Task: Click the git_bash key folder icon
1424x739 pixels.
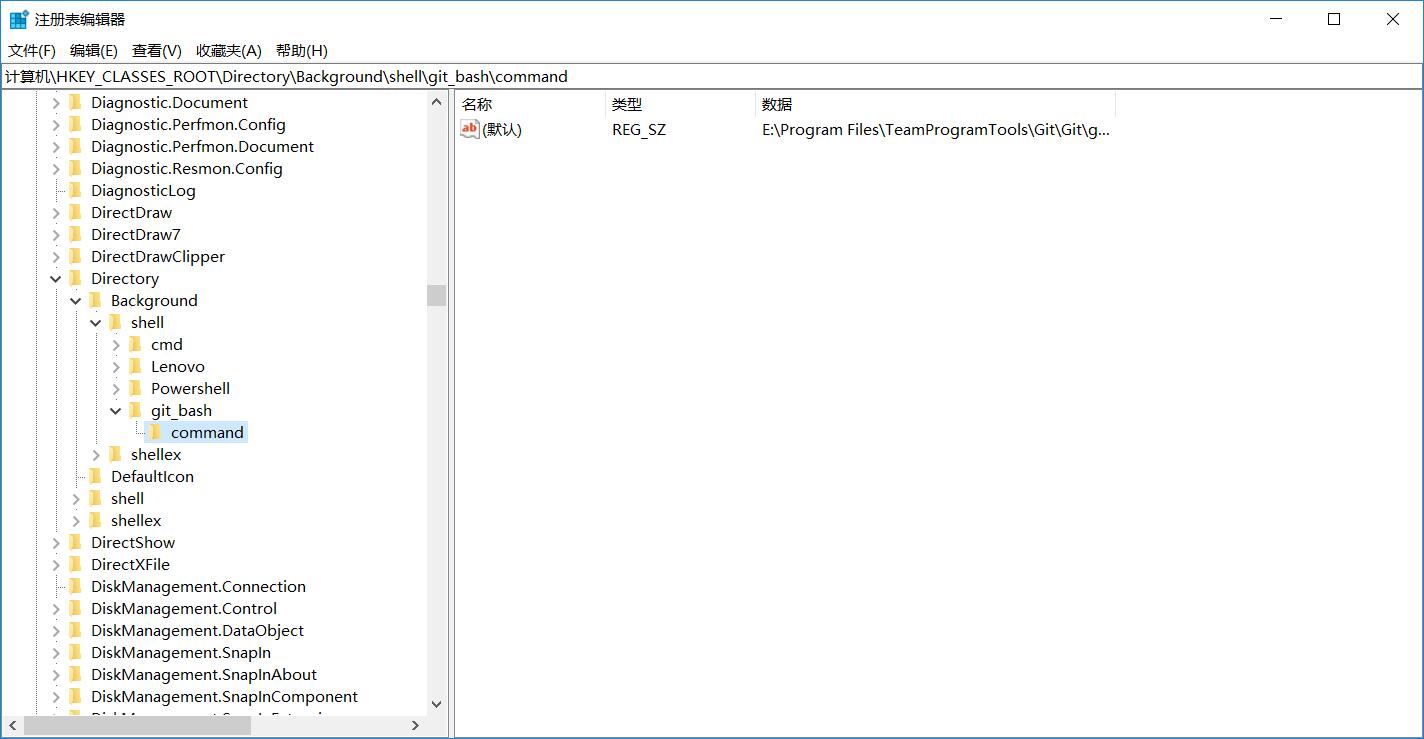Action: click(134, 410)
